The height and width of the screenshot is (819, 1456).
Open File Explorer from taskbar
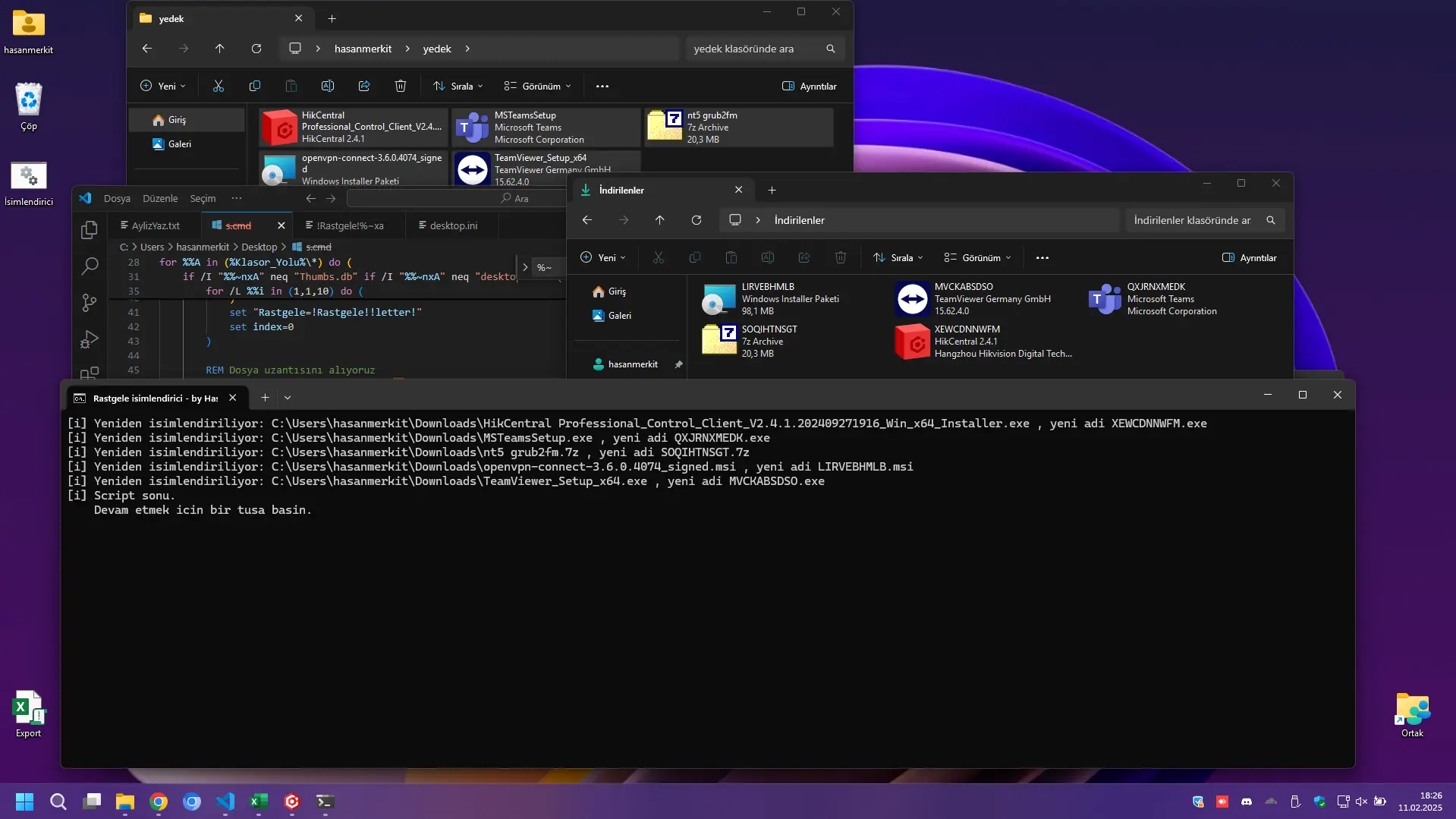coord(125,802)
